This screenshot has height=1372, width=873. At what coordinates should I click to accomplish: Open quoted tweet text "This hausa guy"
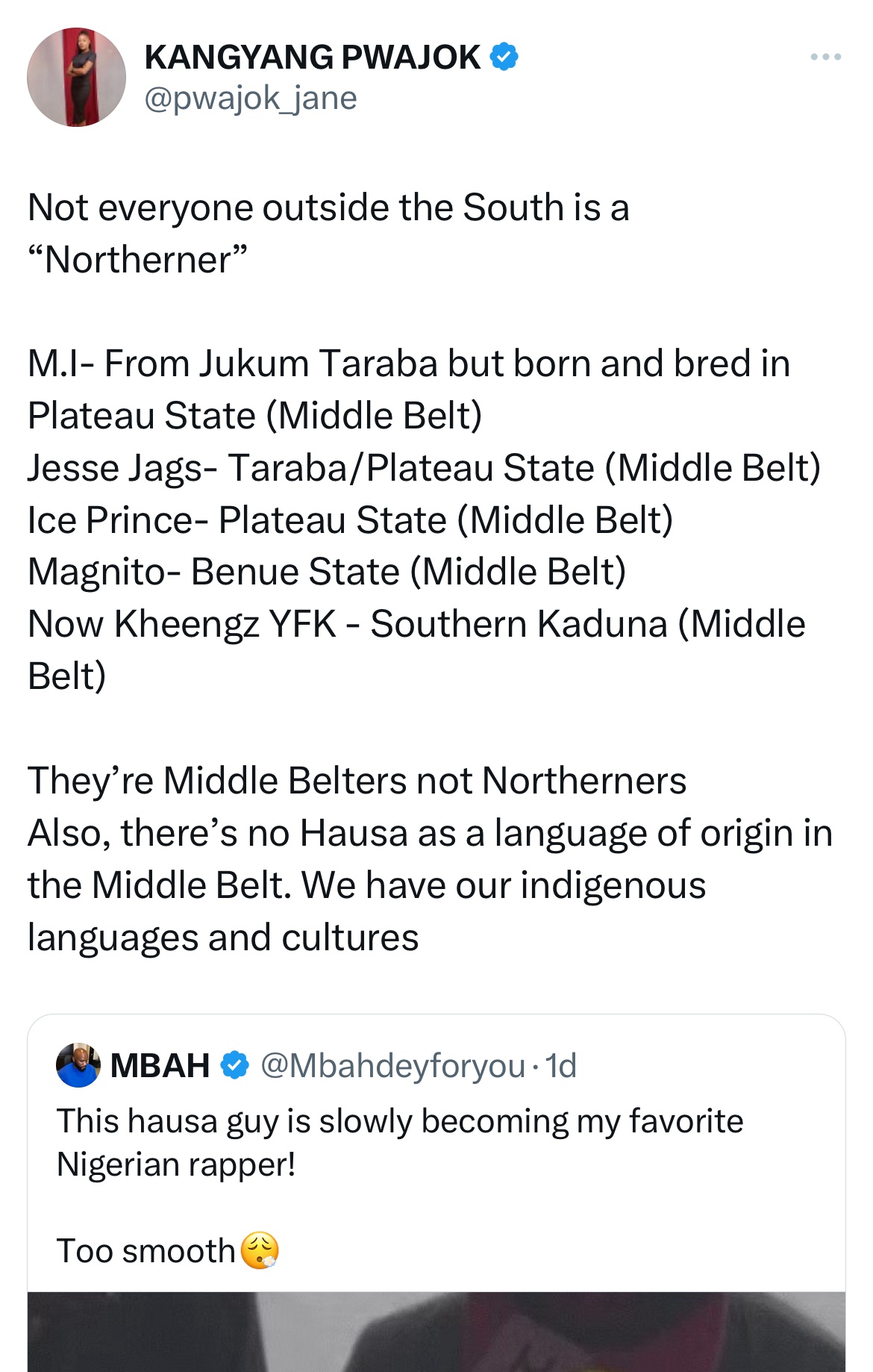click(400, 1121)
